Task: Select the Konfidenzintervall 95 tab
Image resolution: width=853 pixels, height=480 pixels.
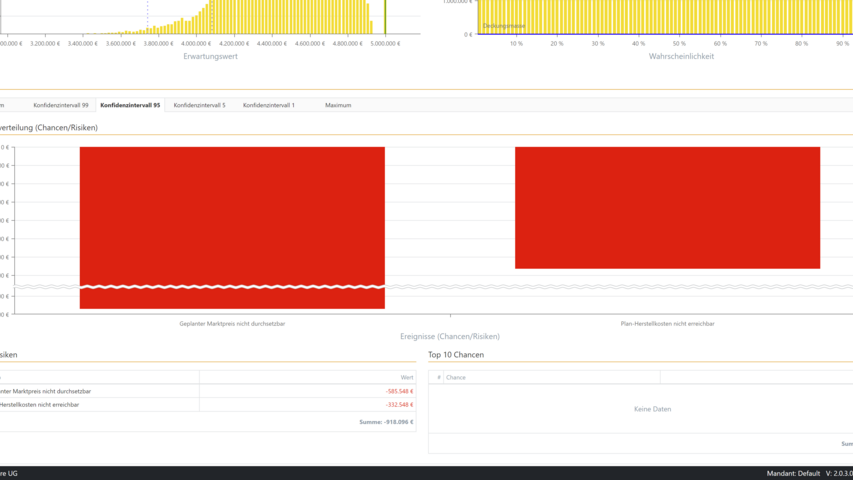Action: coord(130,105)
